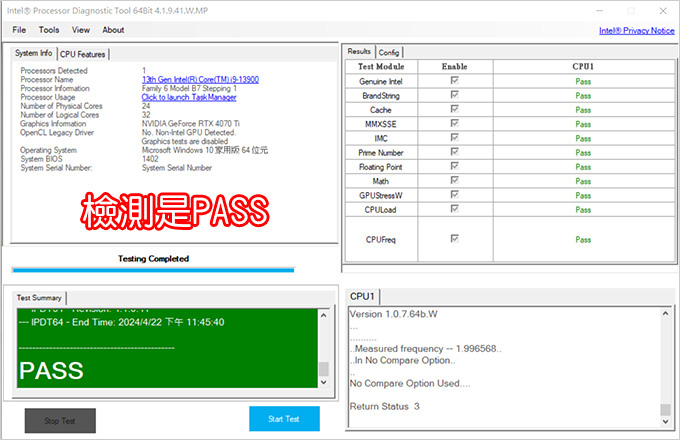Click CPU1 output scrollbar up arrow

point(665,313)
